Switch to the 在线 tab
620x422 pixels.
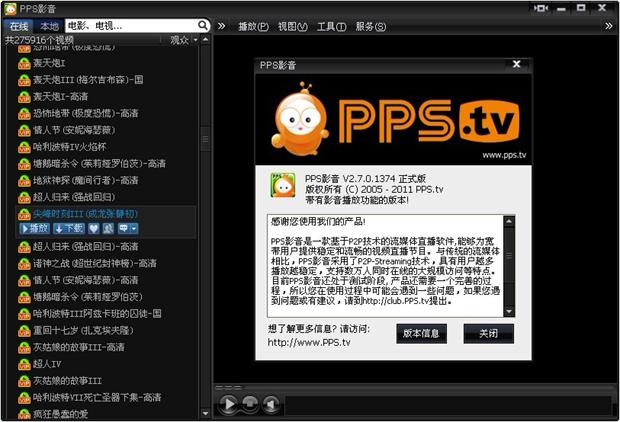pos(20,25)
